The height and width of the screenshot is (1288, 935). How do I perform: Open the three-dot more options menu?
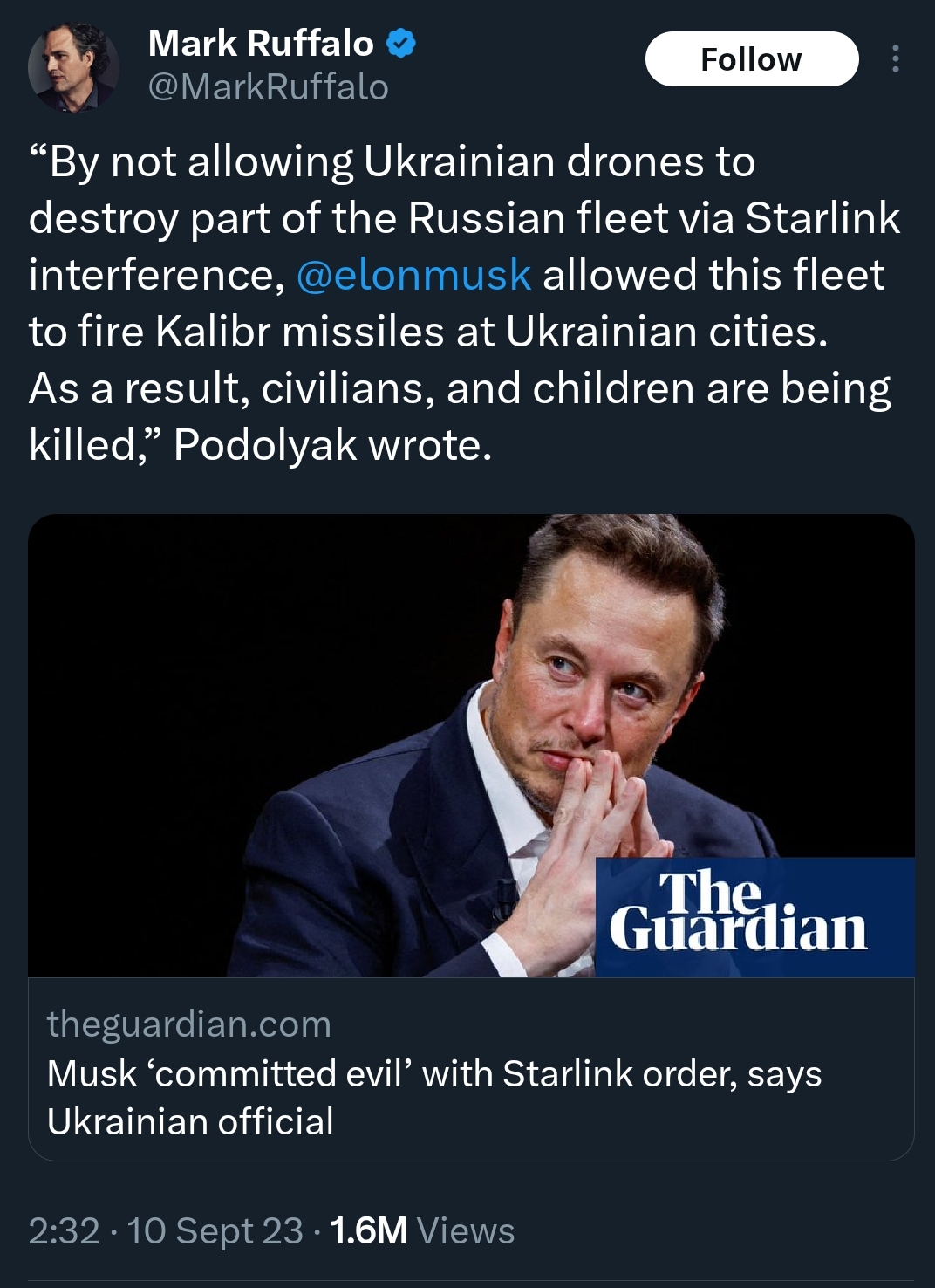(x=895, y=59)
